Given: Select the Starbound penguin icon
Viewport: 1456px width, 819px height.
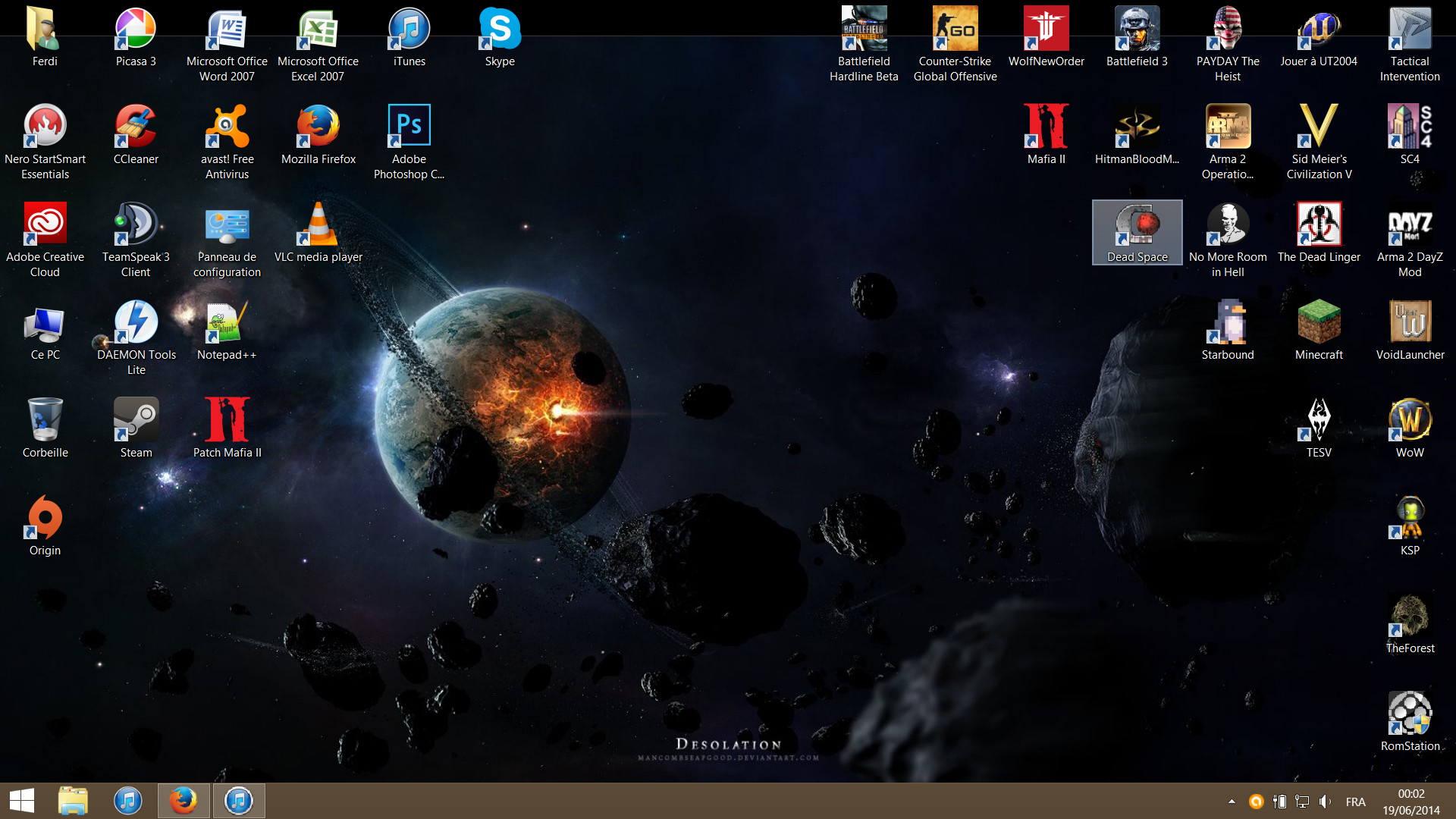Looking at the screenshot, I should click(1228, 331).
